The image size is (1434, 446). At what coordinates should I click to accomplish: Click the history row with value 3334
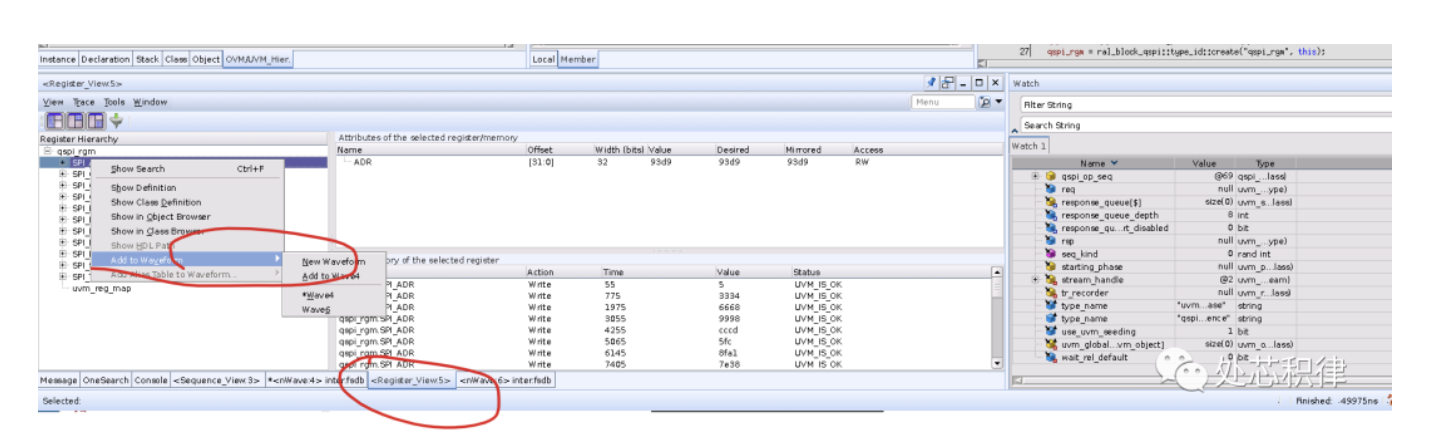click(662, 296)
